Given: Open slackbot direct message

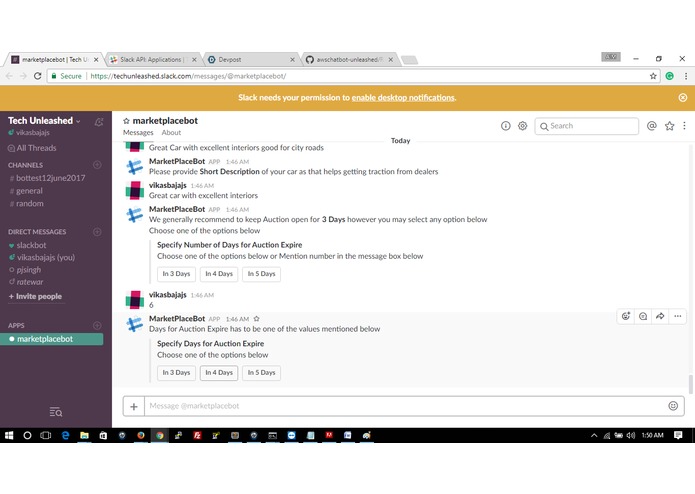Looking at the screenshot, I should pyautogui.click(x=27, y=245).
